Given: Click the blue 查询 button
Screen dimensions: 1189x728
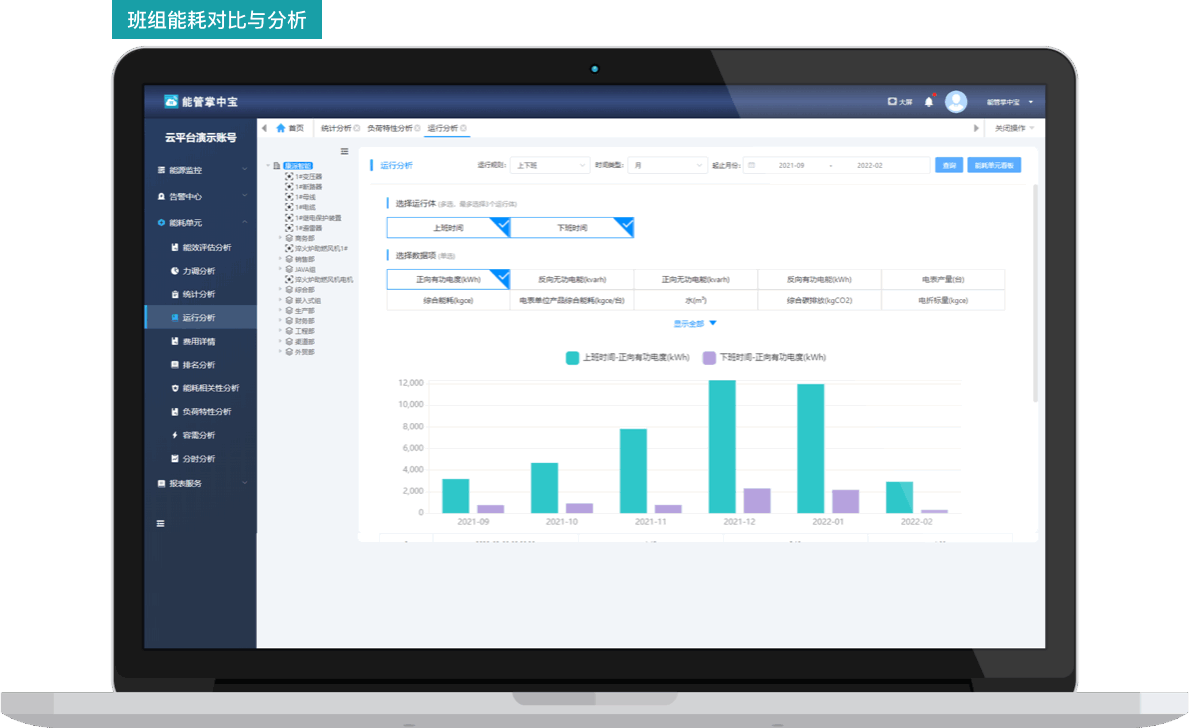Looking at the screenshot, I should [x=949, y=165].
